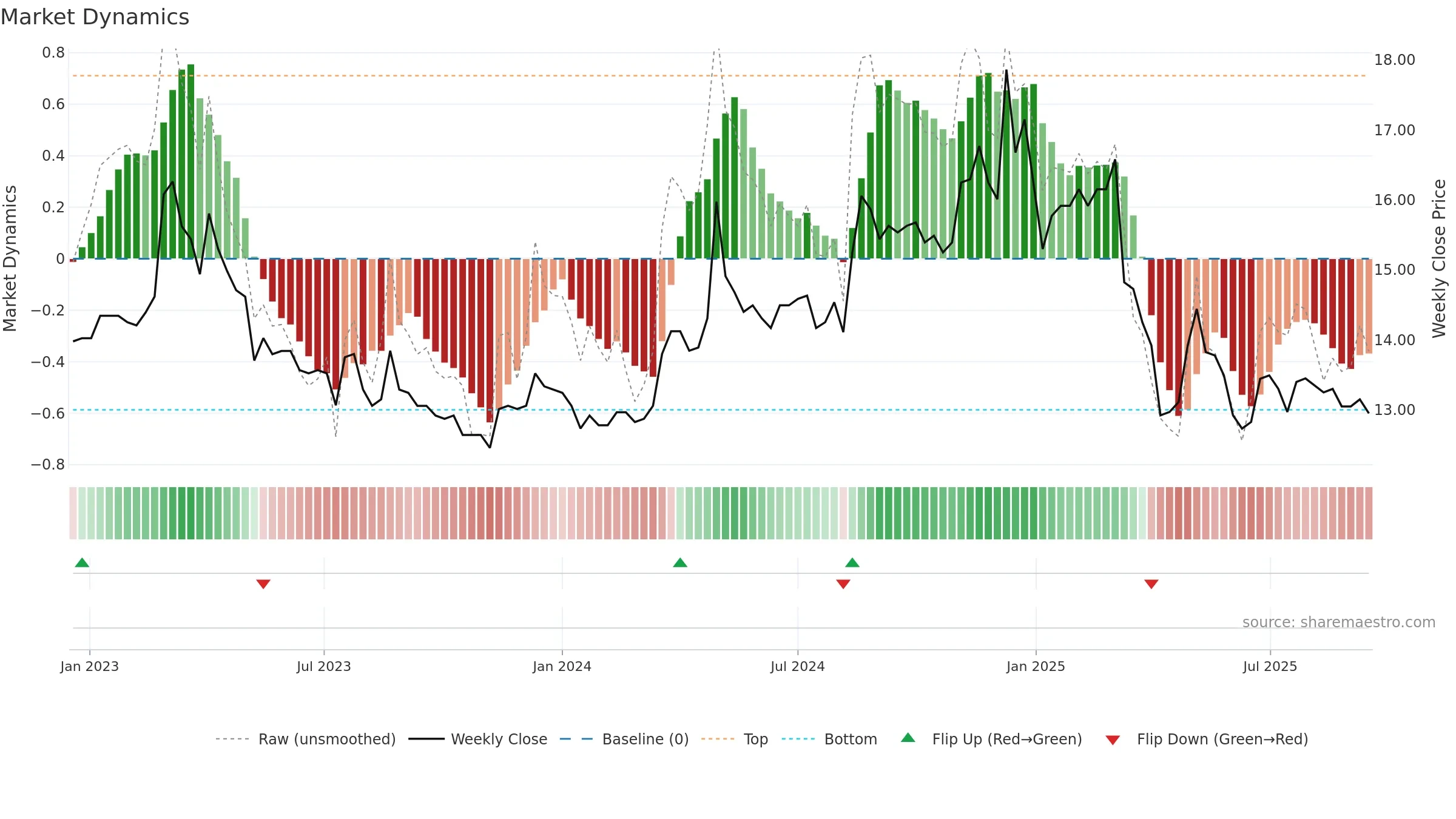Toggle the Weekly Close legend item

[478, 739]
